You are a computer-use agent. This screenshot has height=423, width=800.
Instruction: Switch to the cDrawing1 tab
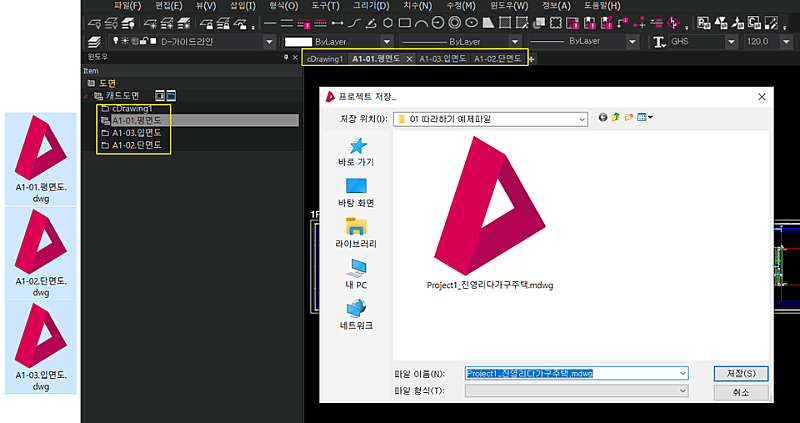coord(324,59)
